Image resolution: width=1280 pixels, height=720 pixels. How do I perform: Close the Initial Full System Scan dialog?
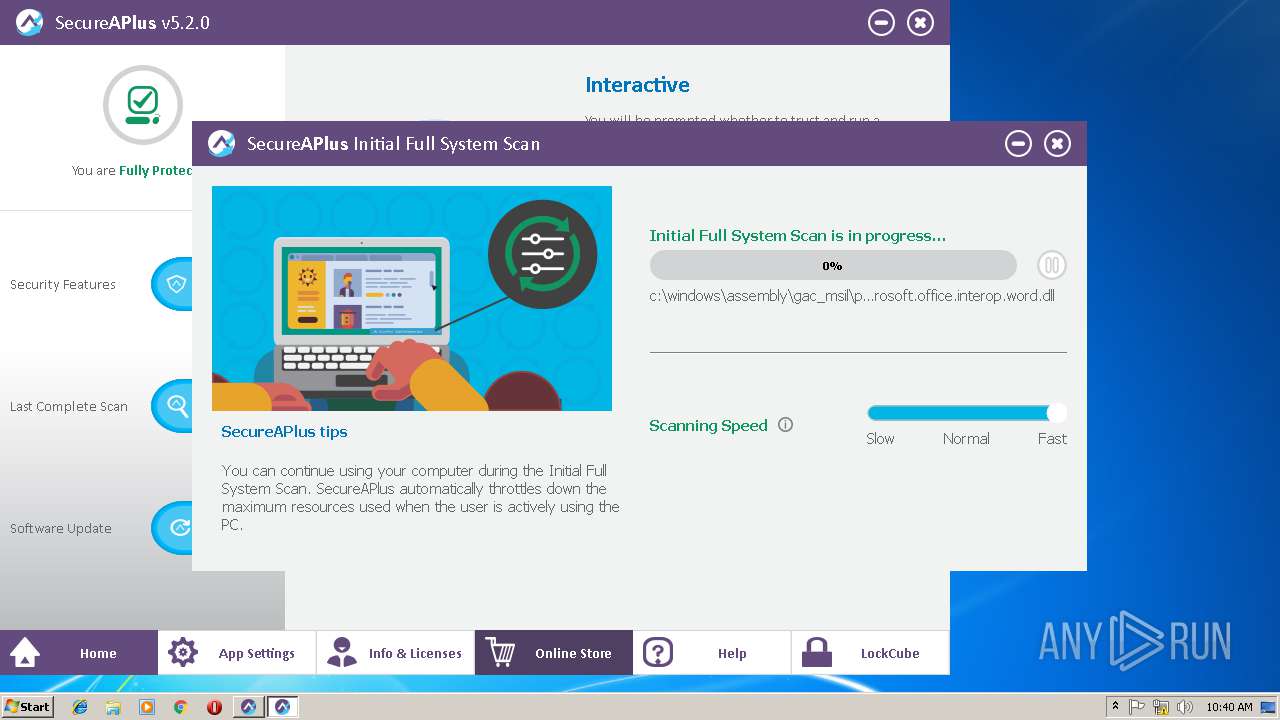[x=1057, y=144]
